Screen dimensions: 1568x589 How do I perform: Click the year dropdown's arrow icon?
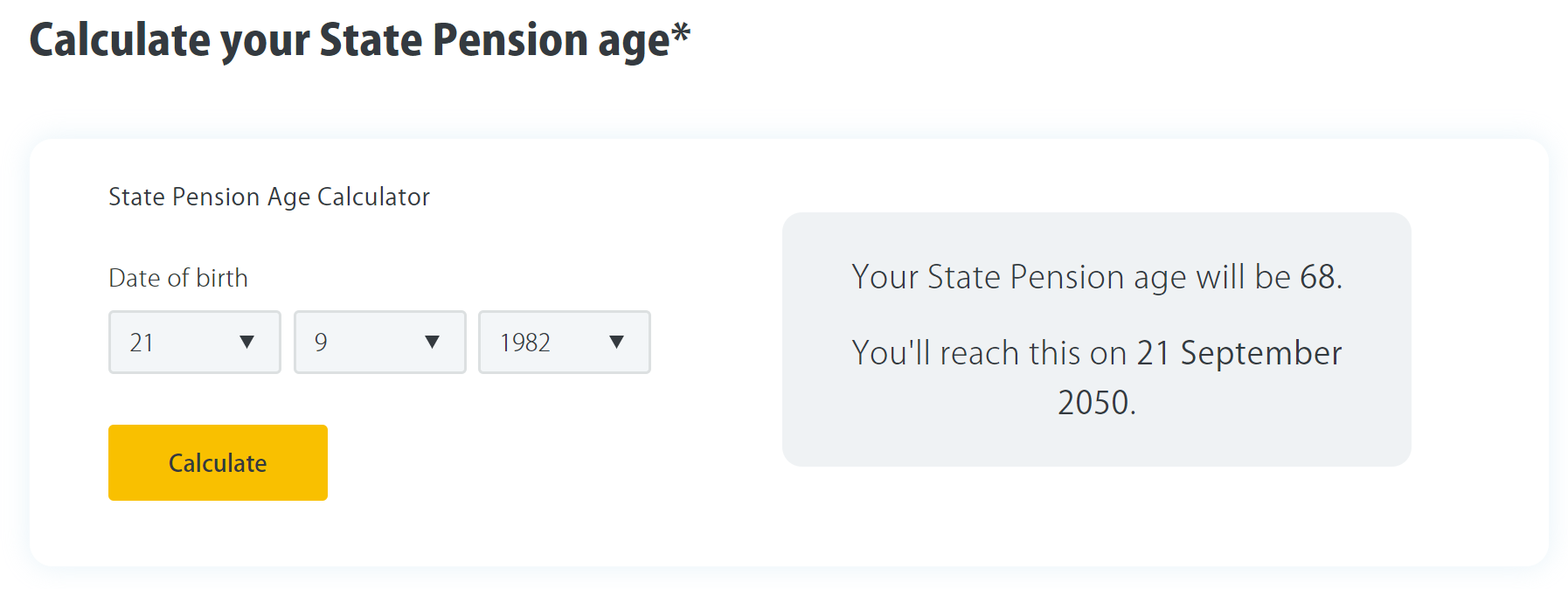point(619,343)
